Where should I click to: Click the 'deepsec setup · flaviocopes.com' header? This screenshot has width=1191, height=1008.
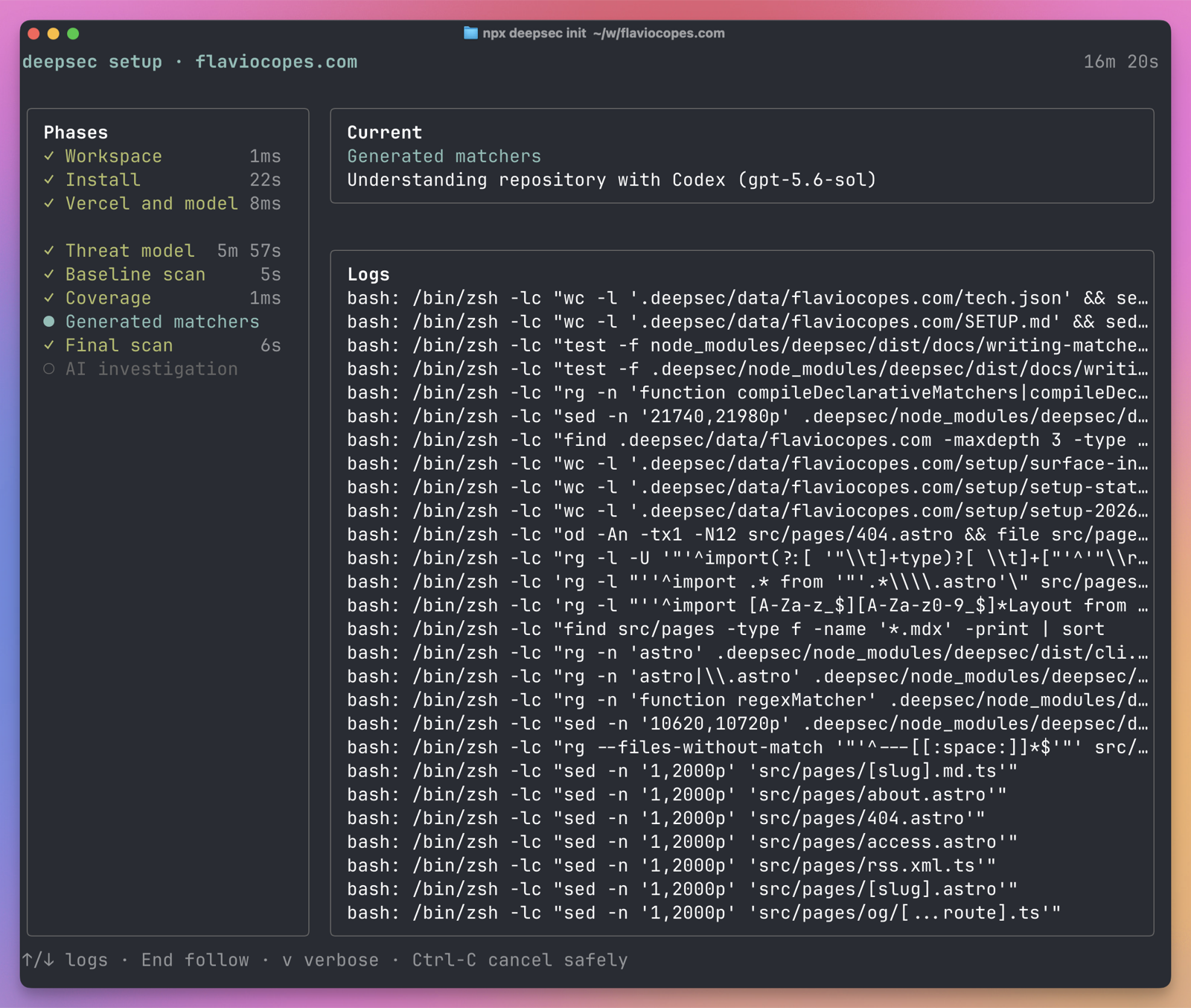pos(190,62)
